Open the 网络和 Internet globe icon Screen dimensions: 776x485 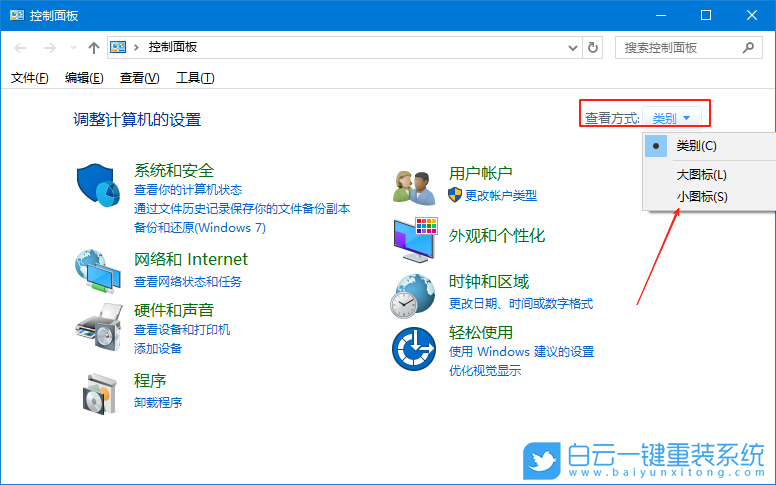[98, 271]
